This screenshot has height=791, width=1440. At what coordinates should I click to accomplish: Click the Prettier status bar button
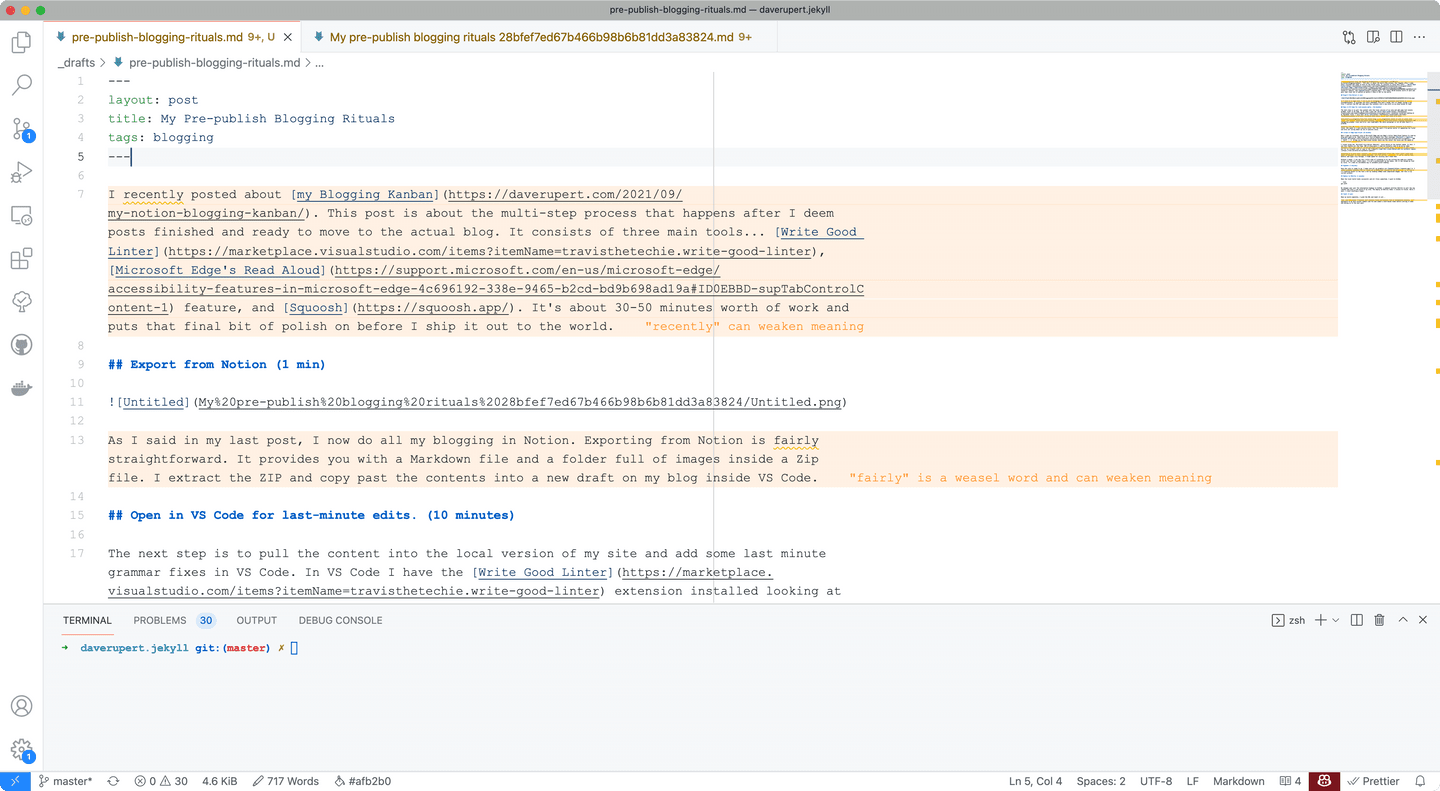[1372, 781]
